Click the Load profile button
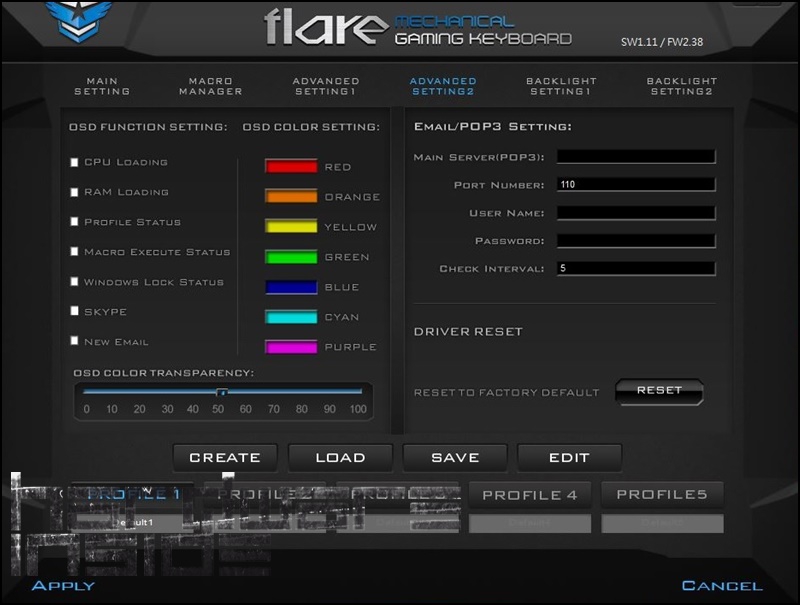This screenshot has width=800, height=605. tap(340, 458)
